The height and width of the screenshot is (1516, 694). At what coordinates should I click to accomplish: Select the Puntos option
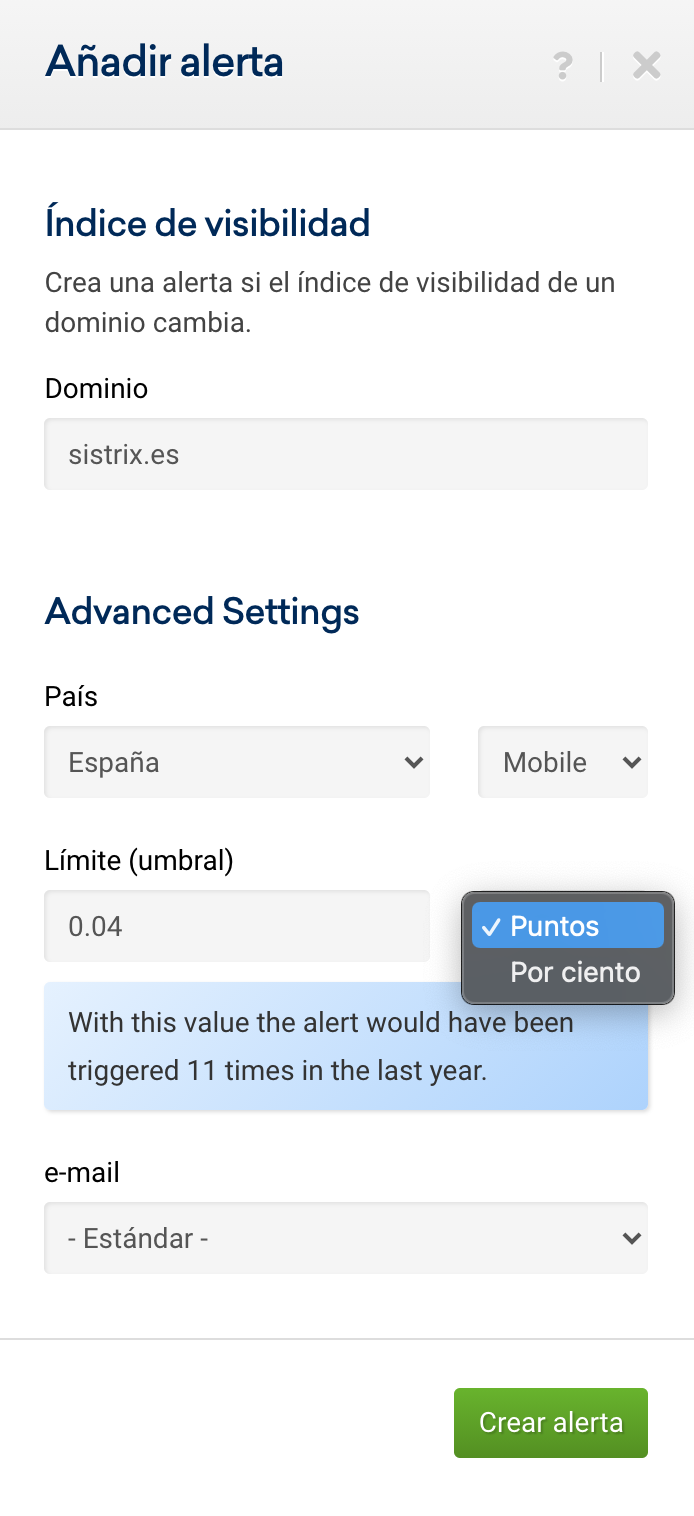coord(567,926)
